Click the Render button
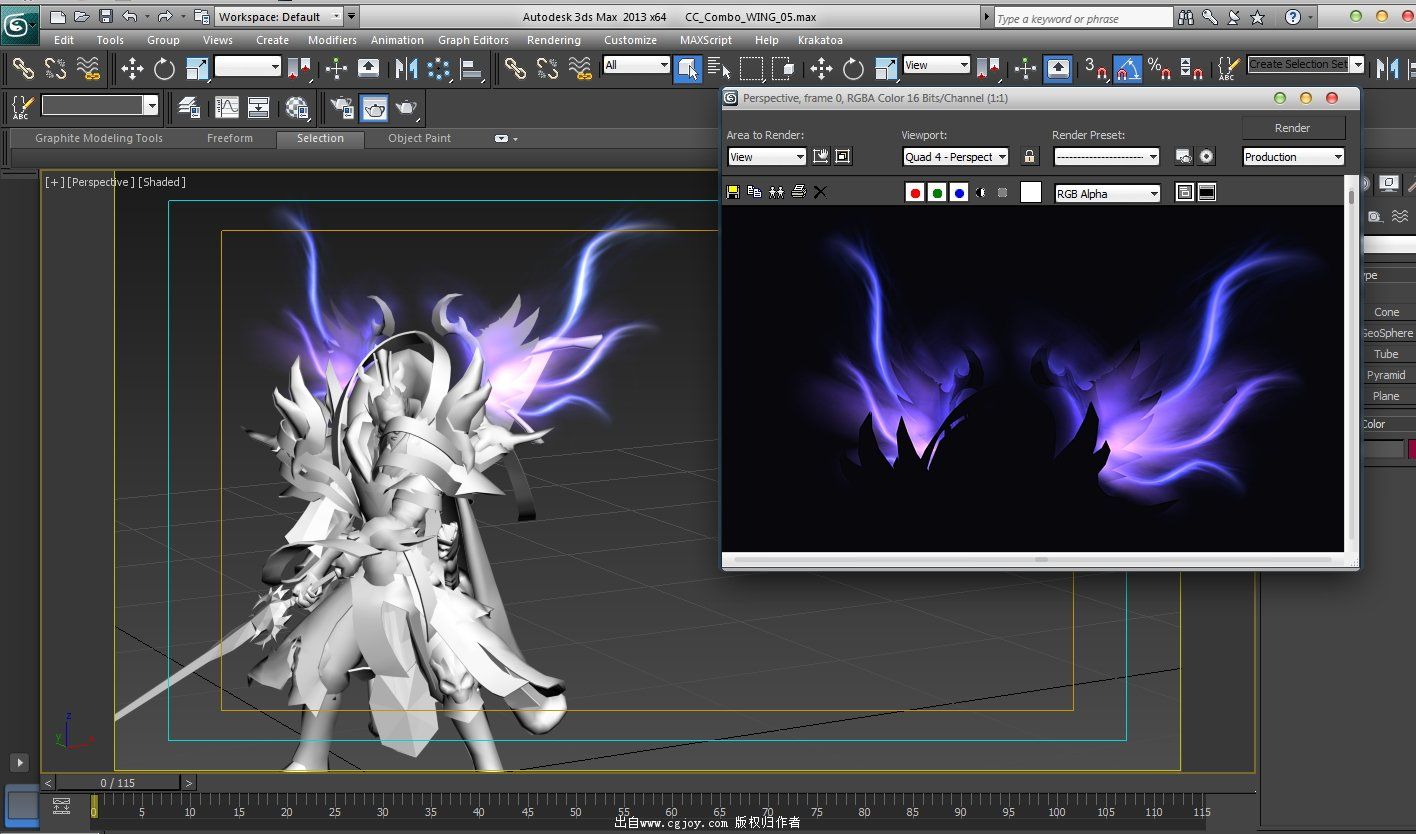The width and height of the screenshot is (1416, 834). pos(1293,128)
